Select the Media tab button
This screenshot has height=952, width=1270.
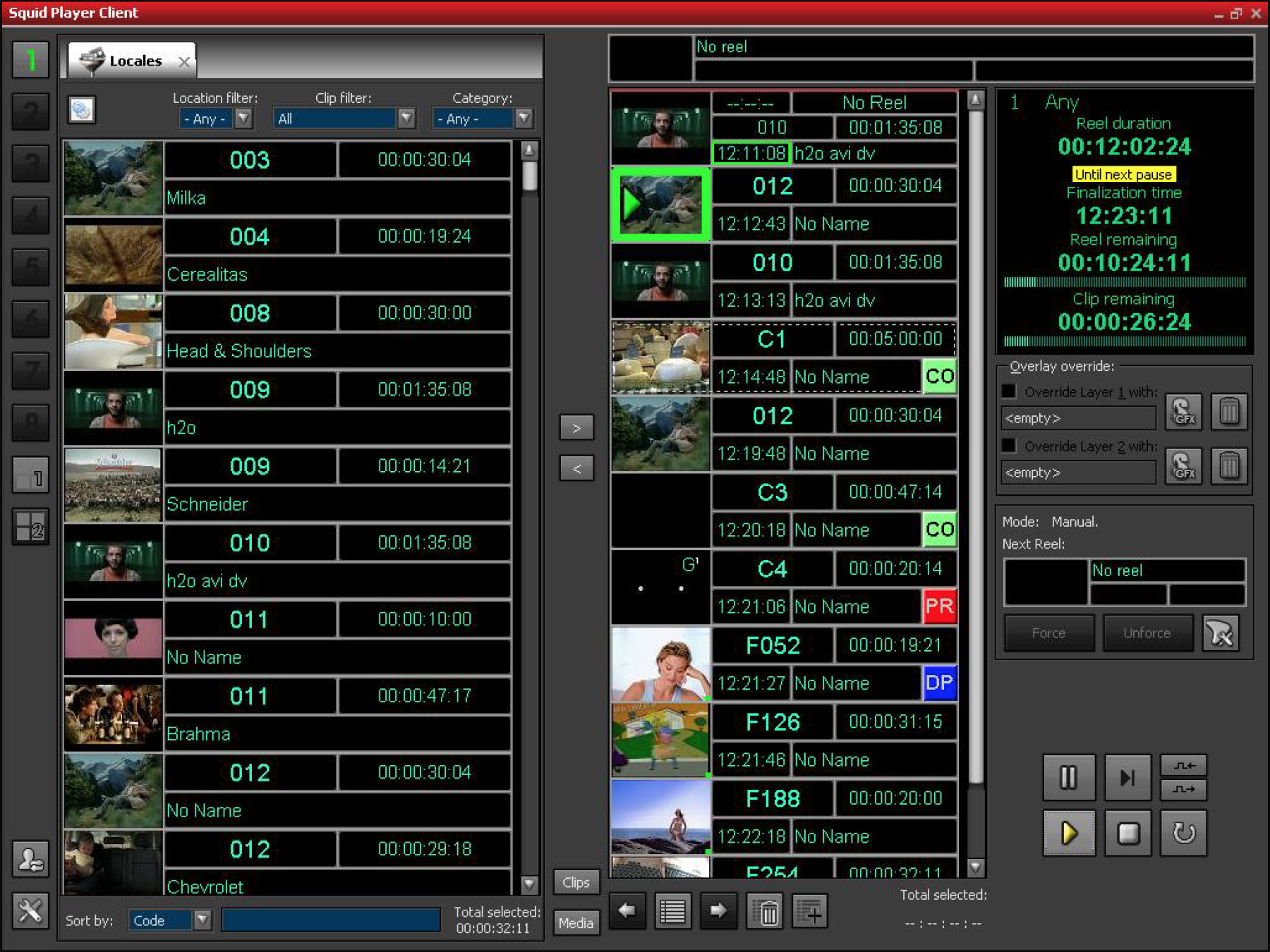coord(576,922)
